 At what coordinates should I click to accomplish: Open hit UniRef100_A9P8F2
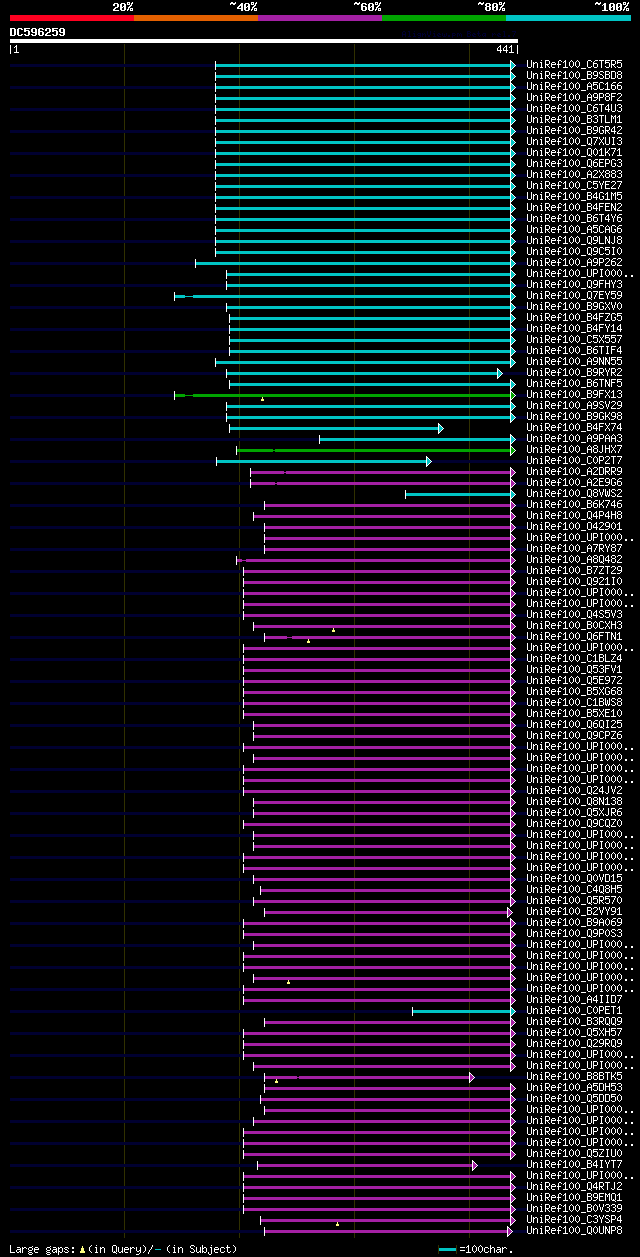tap(574, 97)
